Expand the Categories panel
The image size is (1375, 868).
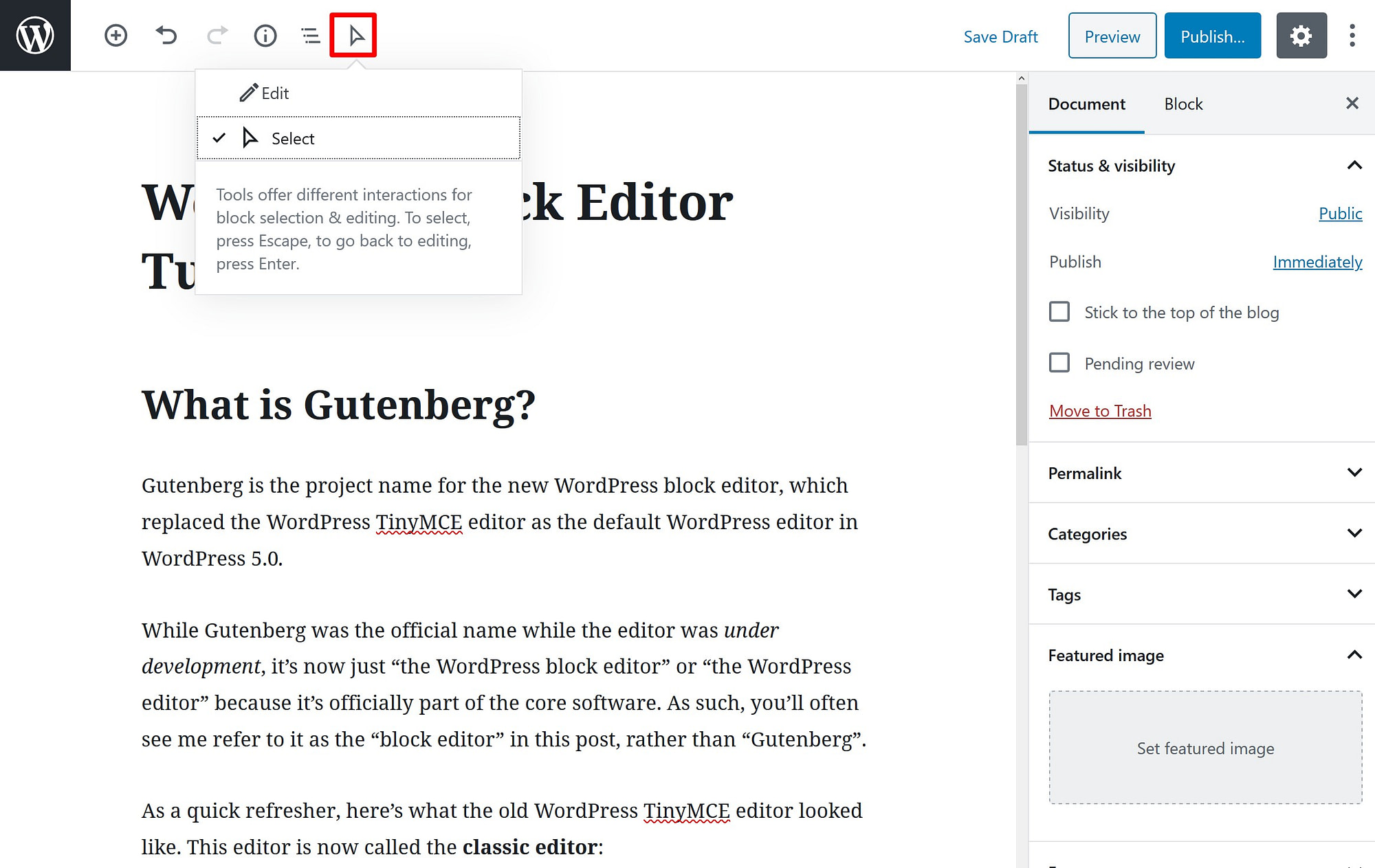click(x=1202, y=533)
